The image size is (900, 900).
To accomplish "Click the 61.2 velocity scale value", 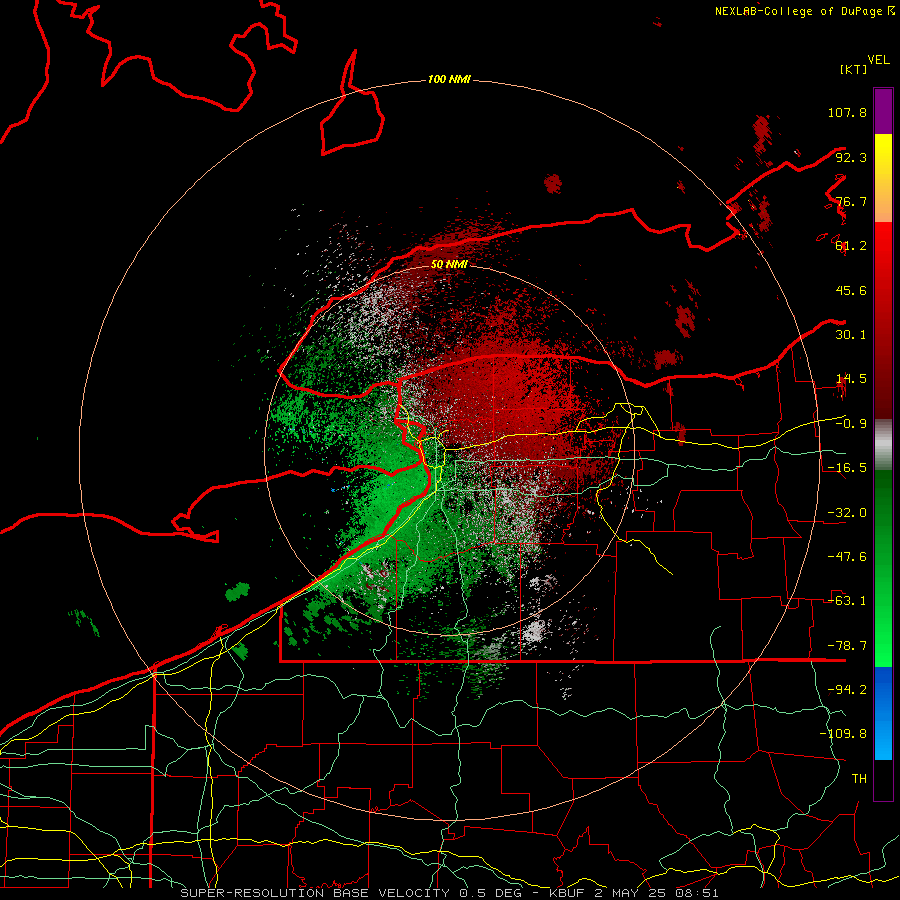I will pos(851,246).
